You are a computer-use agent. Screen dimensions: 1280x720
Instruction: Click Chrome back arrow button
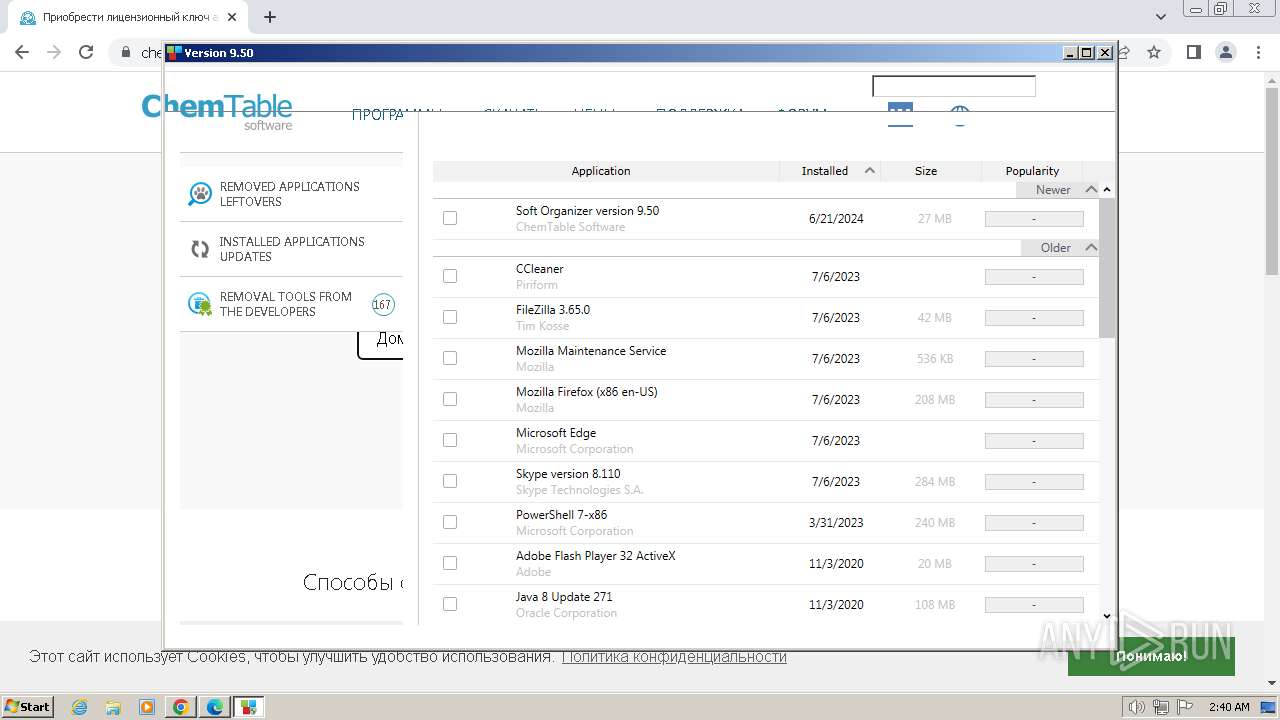[x=22, y=52]
